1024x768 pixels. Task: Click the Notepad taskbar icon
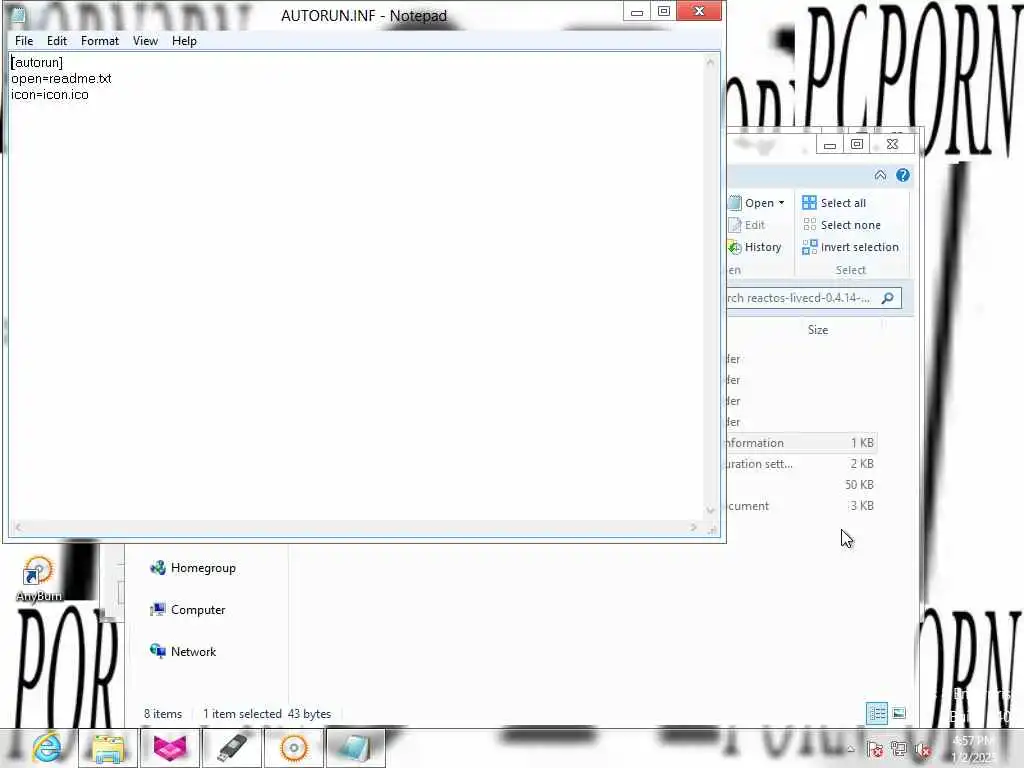[x=355, y=748]
